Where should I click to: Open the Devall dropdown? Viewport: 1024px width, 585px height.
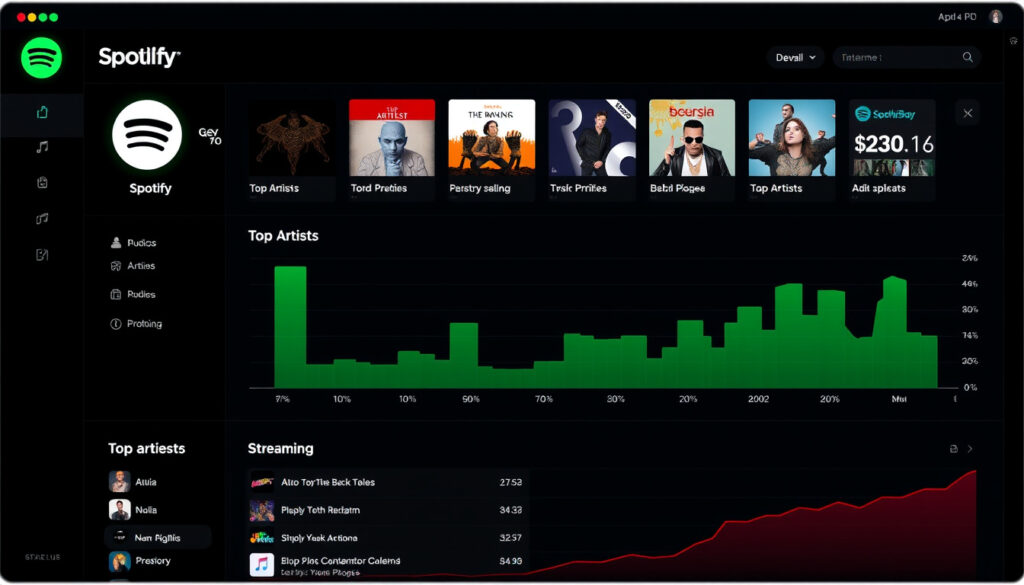[x=795, y=57]
